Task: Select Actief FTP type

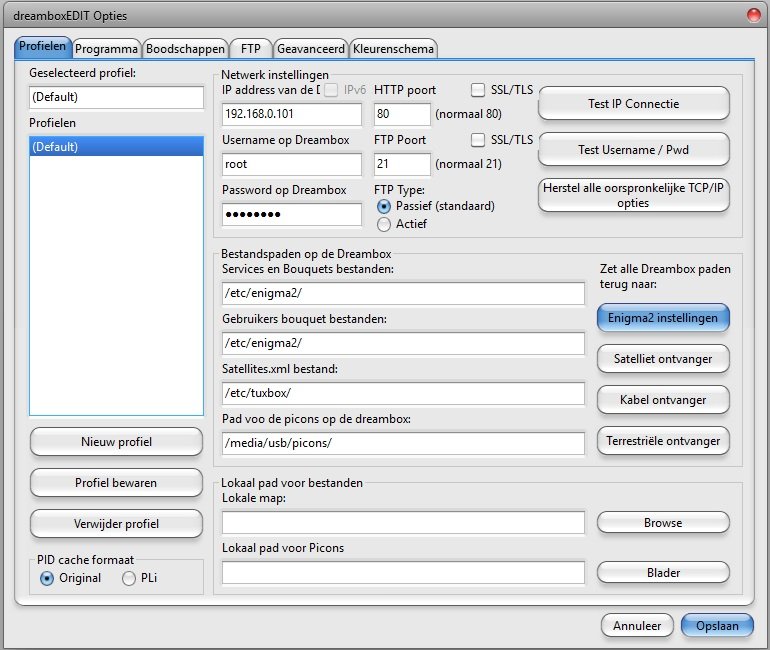Action: [384, 225]
